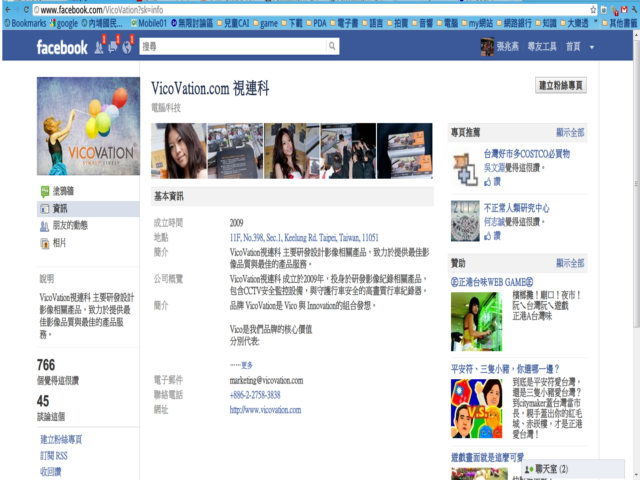Image resolution: width=640 pixels, height=480 pixels.
Task: Click 訂閱 RSS link
Action: click(x=53, y=456)
